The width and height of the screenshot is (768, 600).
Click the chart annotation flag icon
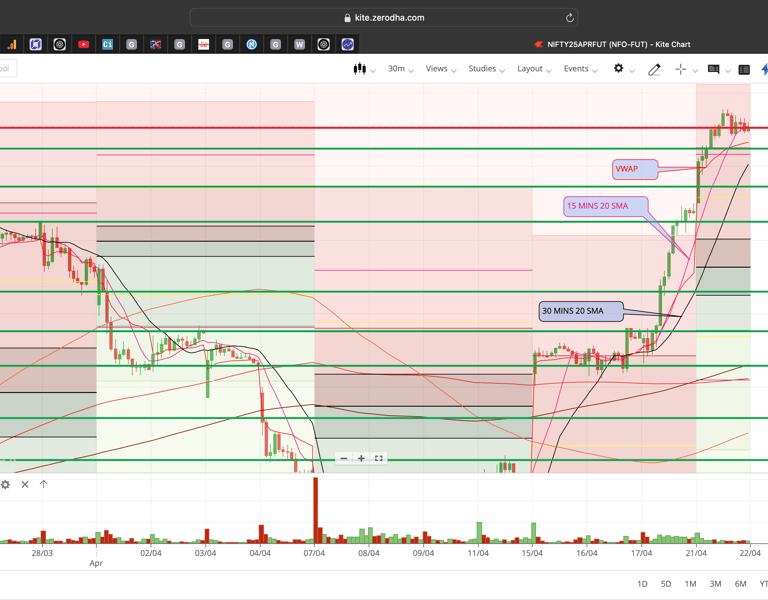[x=713, y=69]
